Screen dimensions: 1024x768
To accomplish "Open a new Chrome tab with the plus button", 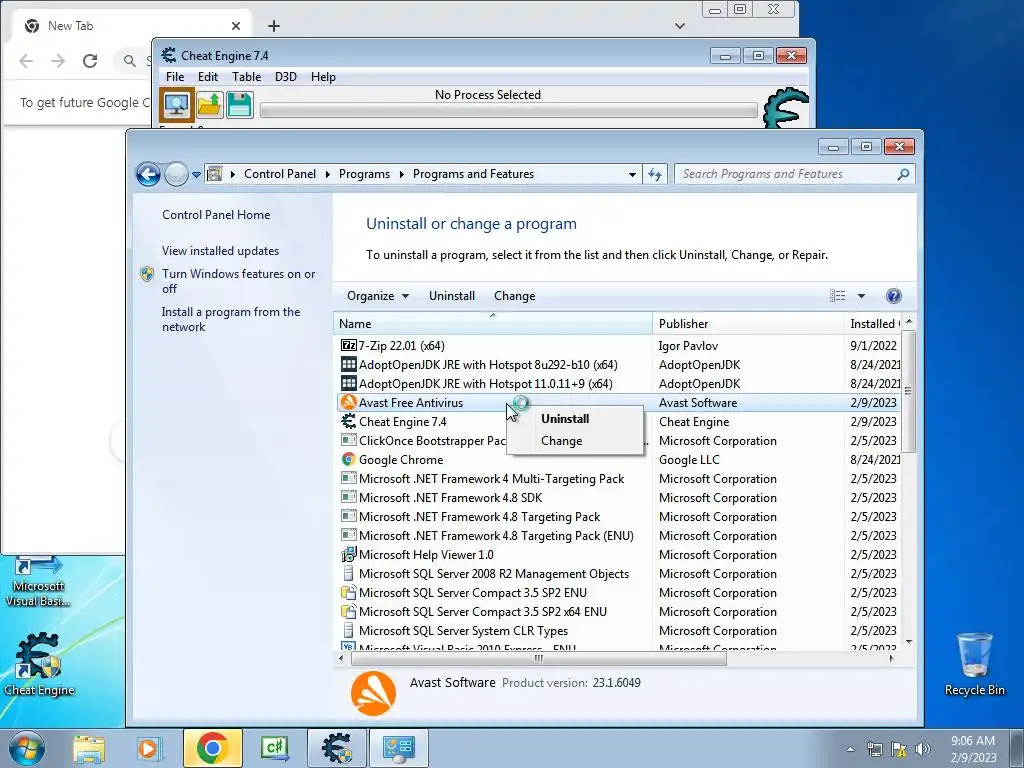I will pyautogui.click(x=274, y=26).
